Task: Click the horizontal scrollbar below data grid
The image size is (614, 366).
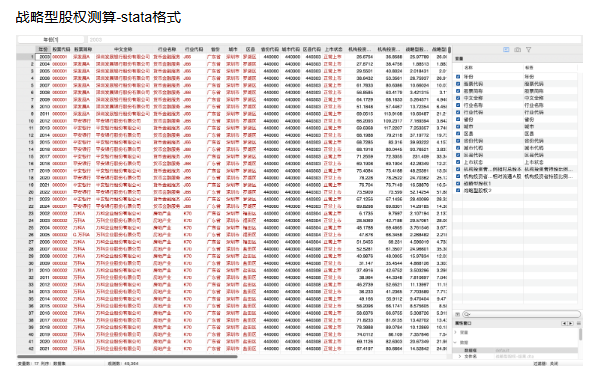Action: (x=127, y=357)
